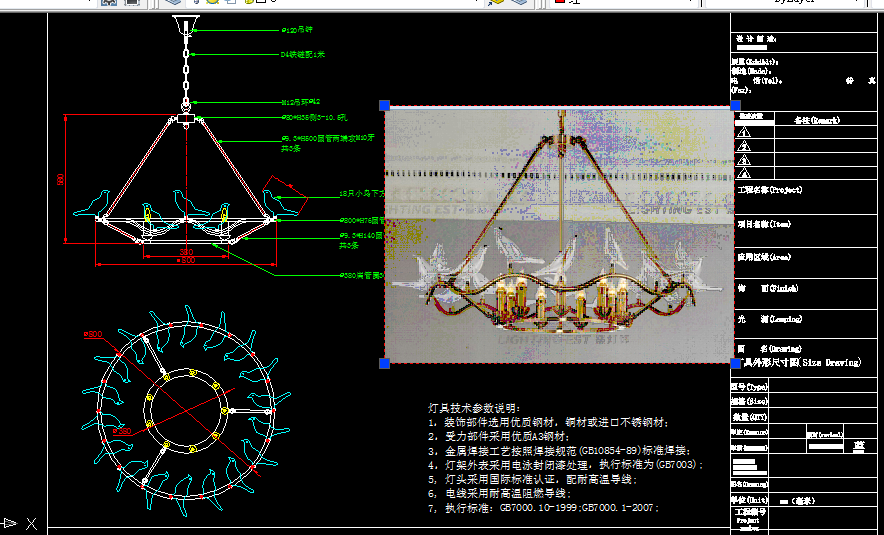The image size is (884, 535).
Task: Select the top-right blue grip of the image
Action: click(x=735, y=105)
